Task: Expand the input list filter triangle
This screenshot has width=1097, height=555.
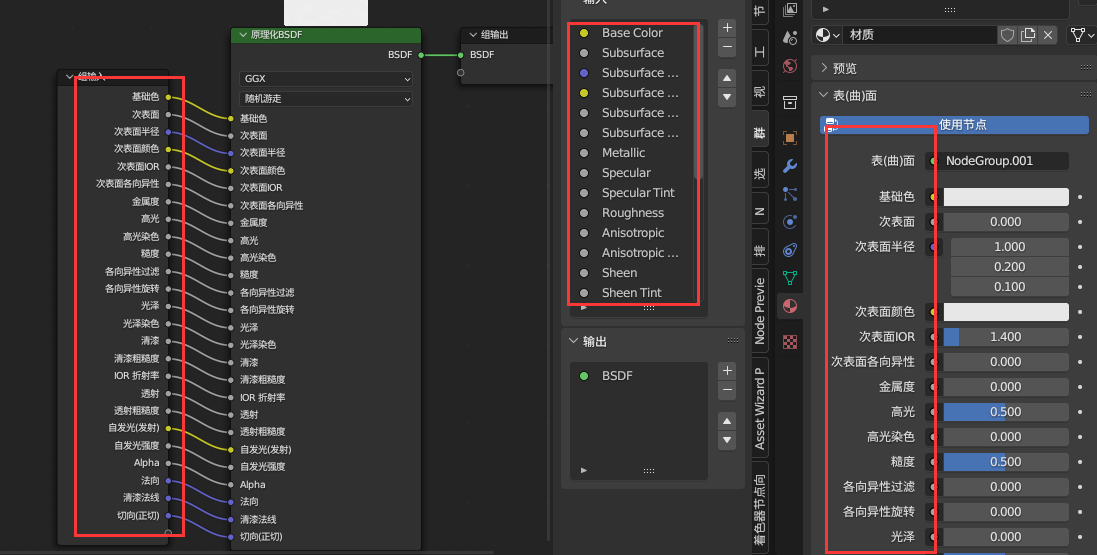Action: coord(583,307)
